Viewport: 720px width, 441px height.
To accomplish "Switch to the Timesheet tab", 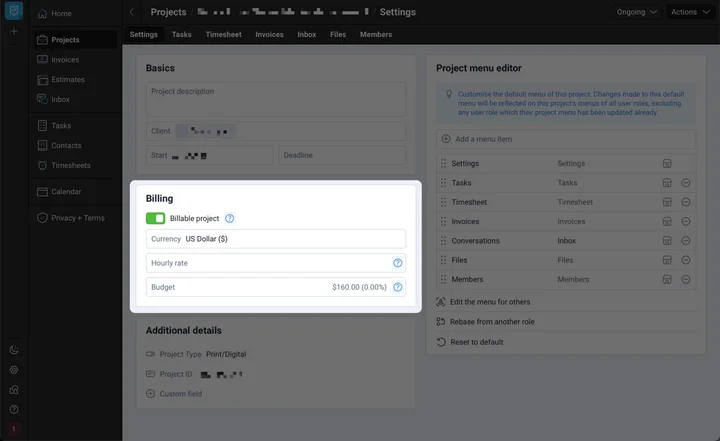I will [x=223, y=34].
